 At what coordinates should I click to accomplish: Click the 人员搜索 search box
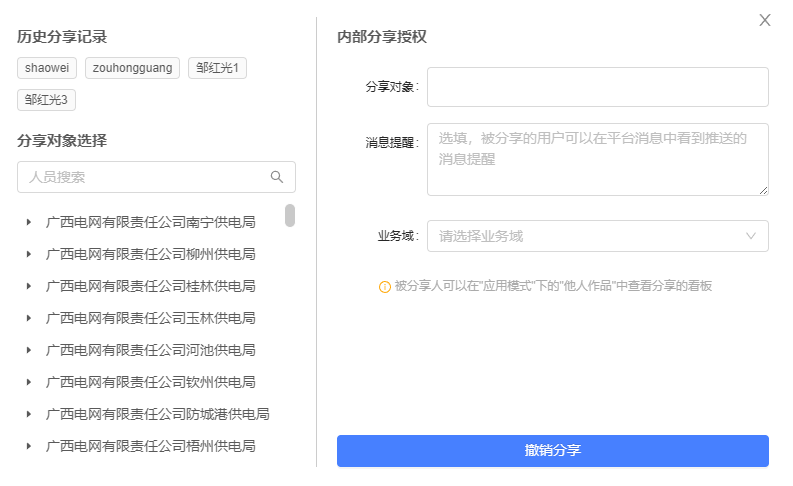coord(145,177)
